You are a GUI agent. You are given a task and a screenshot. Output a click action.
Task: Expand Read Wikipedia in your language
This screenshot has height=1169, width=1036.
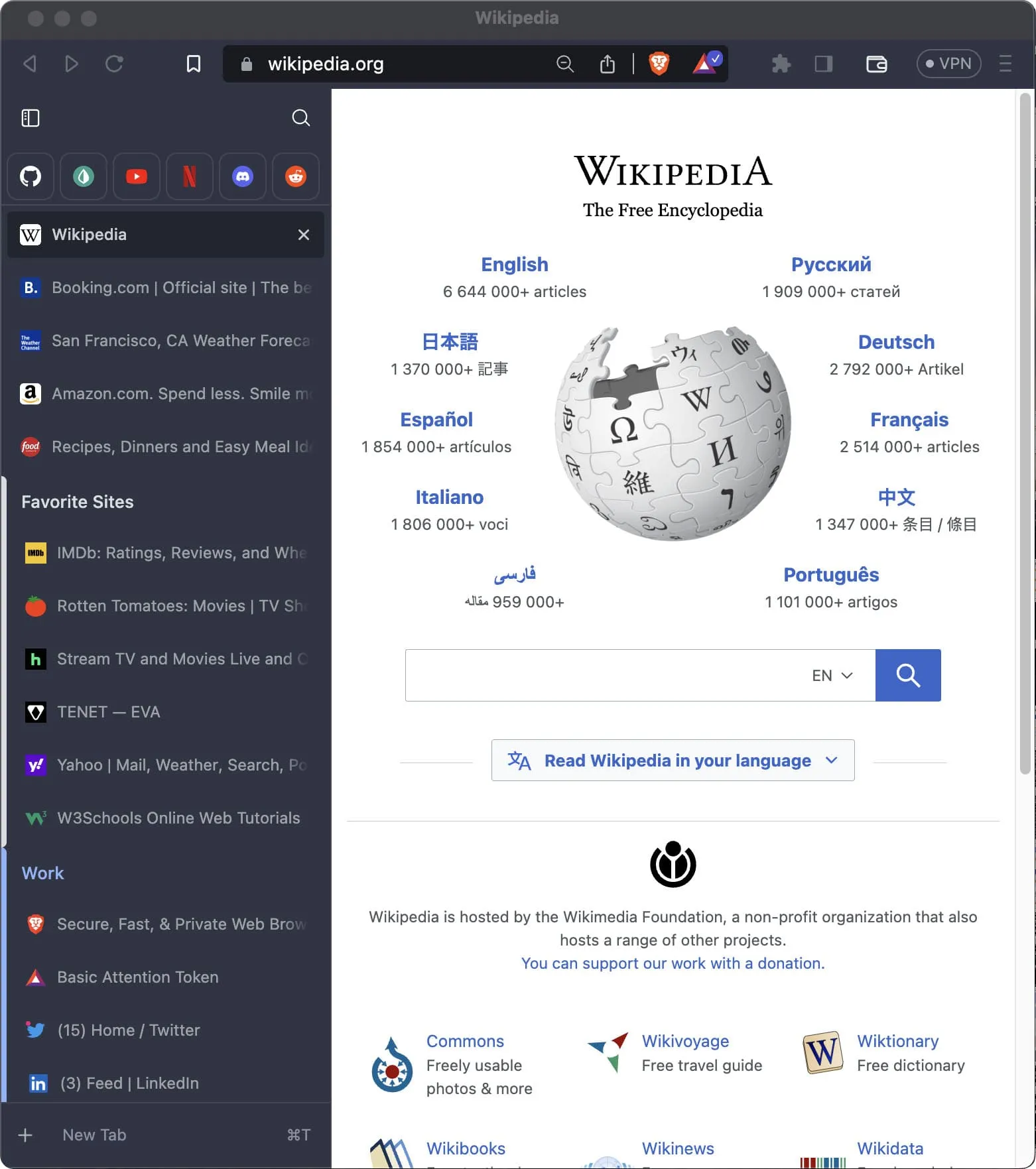[673, 761]
